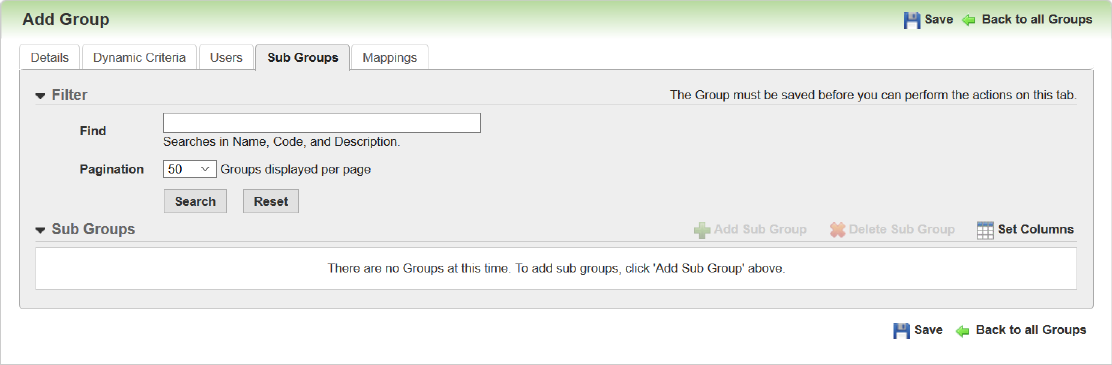Collapse the Filter section triangle

pos(40,95)
